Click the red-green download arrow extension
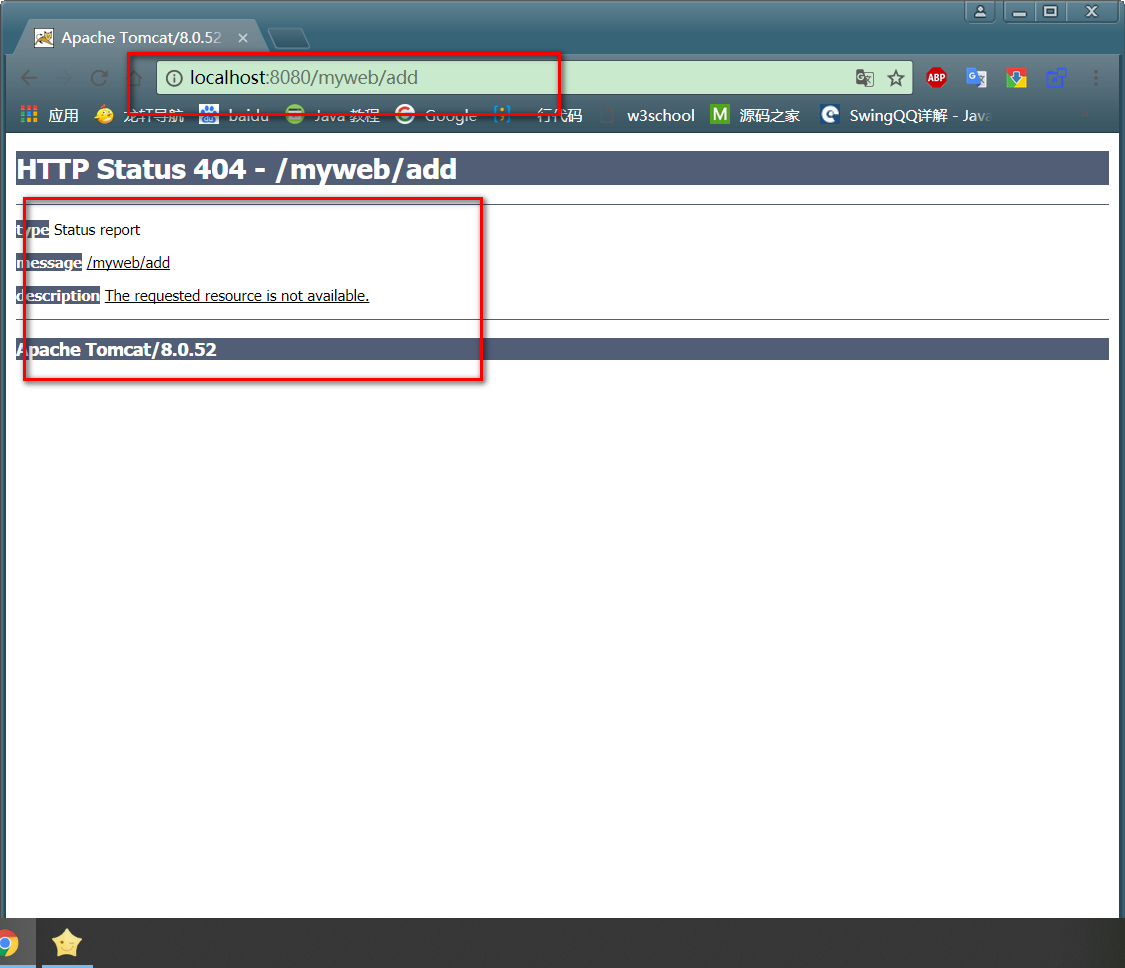1125x968 pixels. pos(1016,77)
